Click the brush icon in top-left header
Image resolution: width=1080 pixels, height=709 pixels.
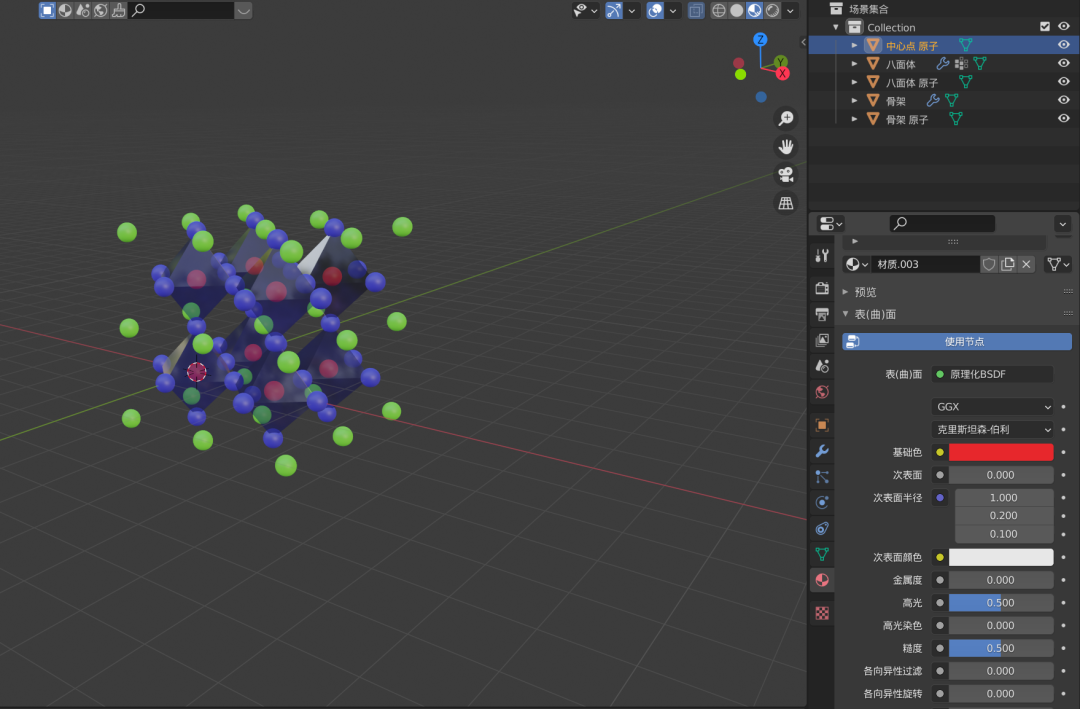point(118,10)
